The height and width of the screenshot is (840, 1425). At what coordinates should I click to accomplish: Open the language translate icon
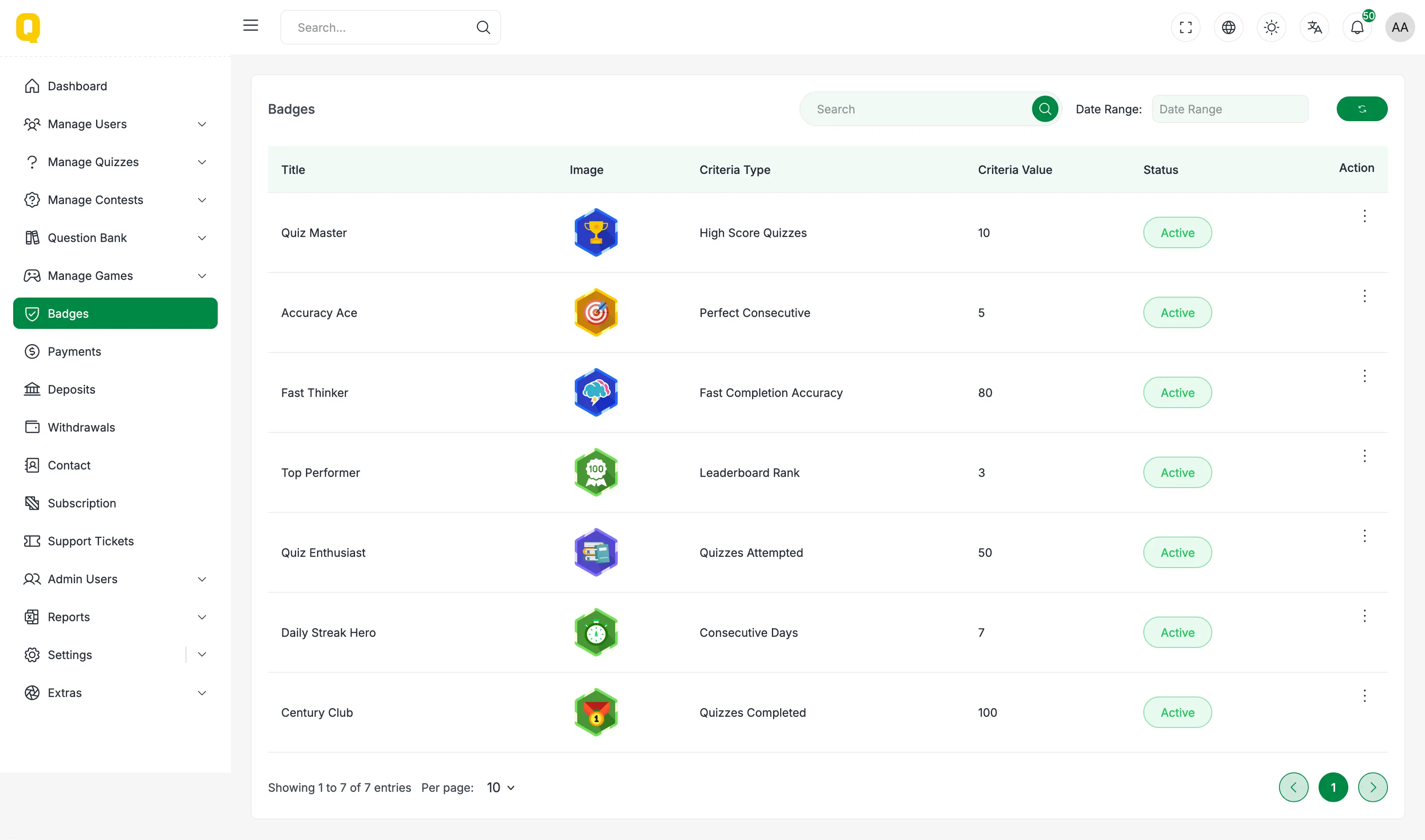click(x=1314, y=27)
